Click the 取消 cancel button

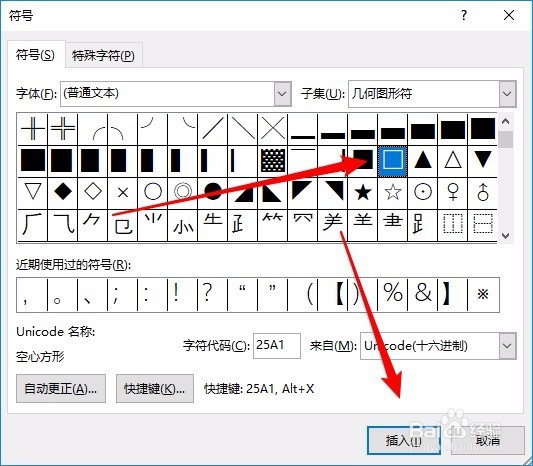[488, 441]
